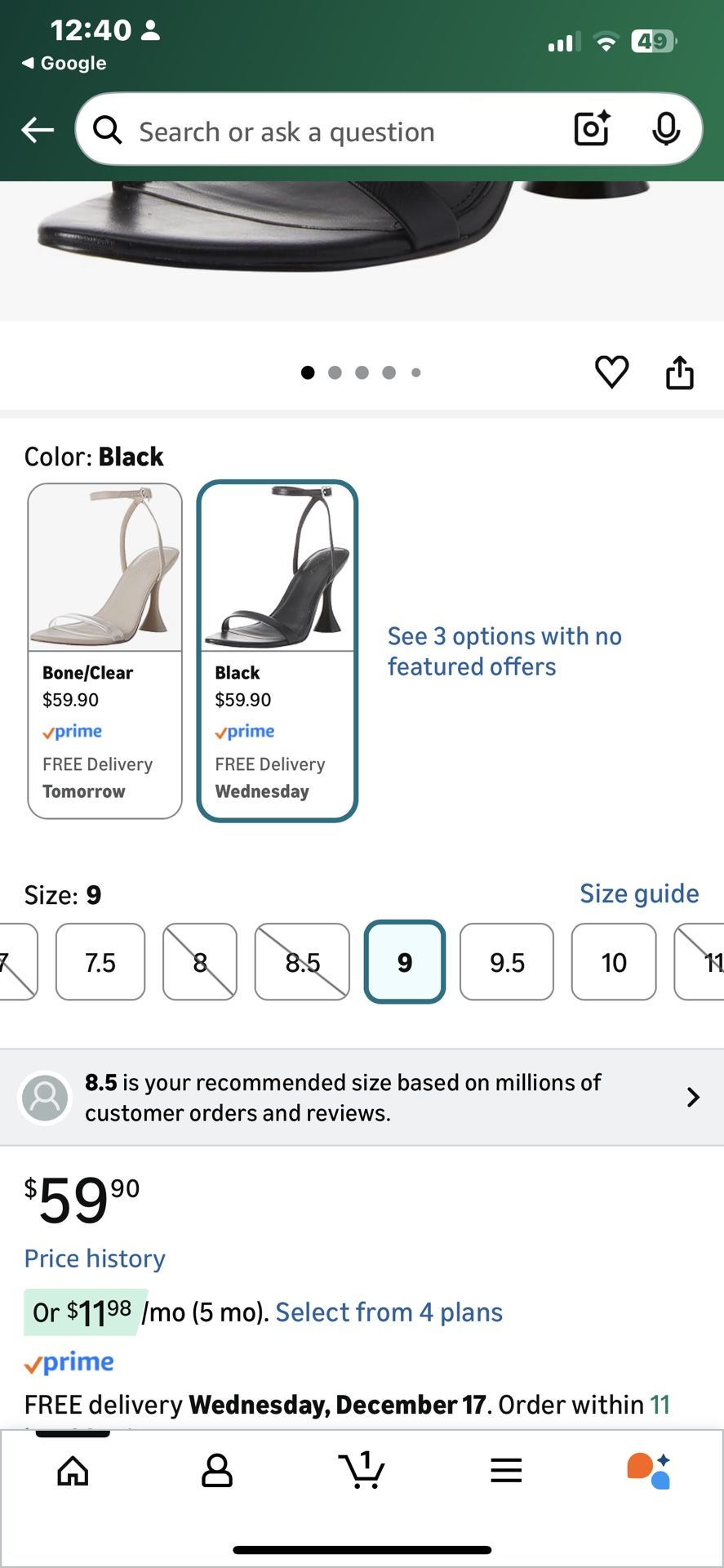Tap the microphone voice search icon
Viewport: 724px width, 1568px height.
(x=666, y=129)
